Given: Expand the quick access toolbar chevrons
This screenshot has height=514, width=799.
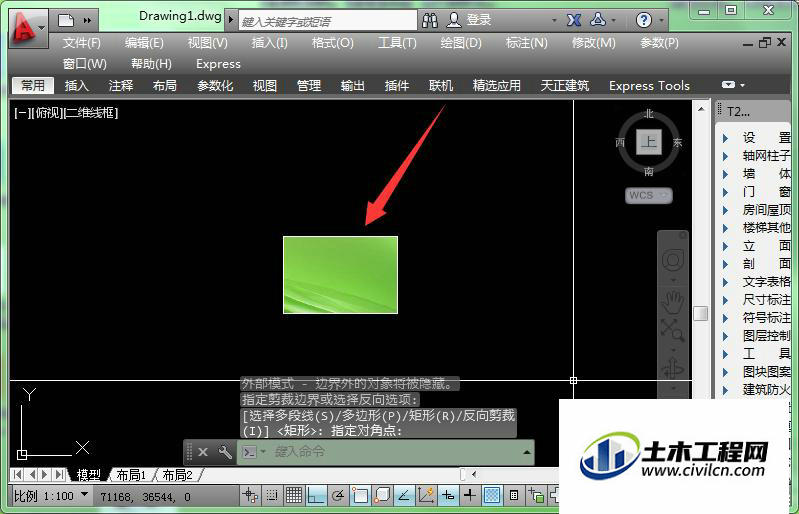Looking at the screenshot, I should [x=87, y=20].
